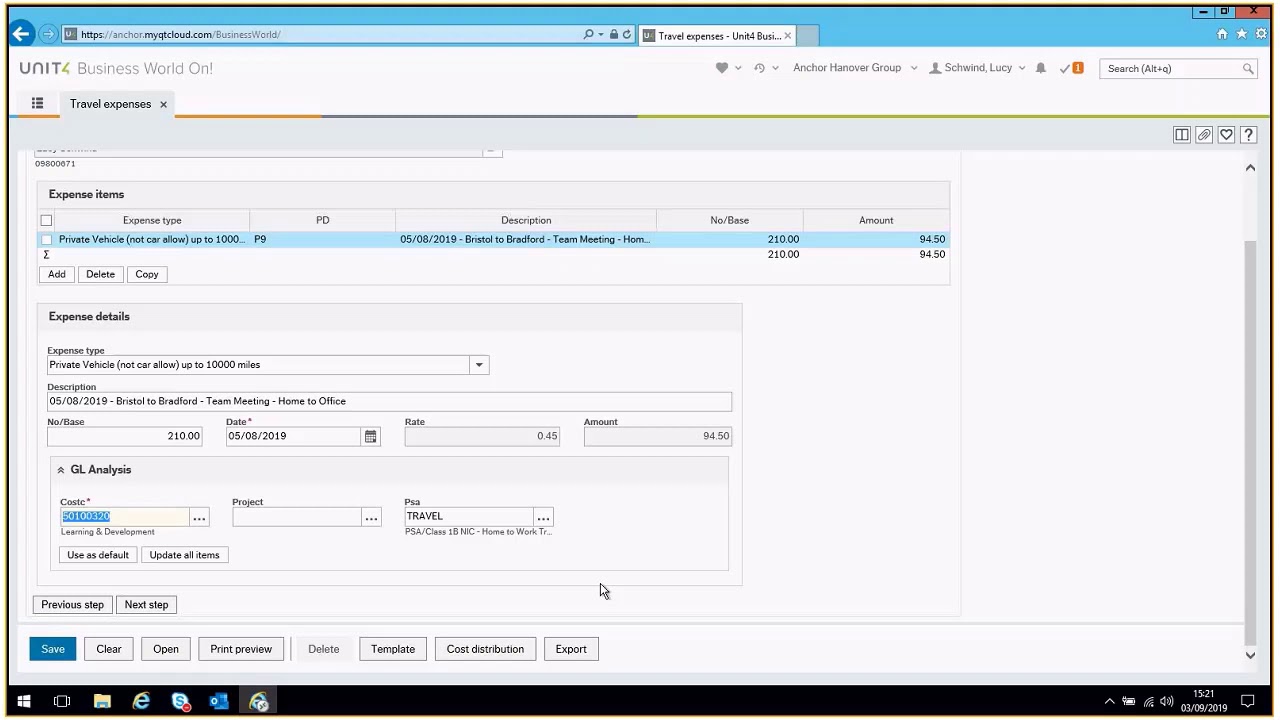Open the recent history clock icon
This screenshot has width=1280, height=720.
[x=760, y=68]
